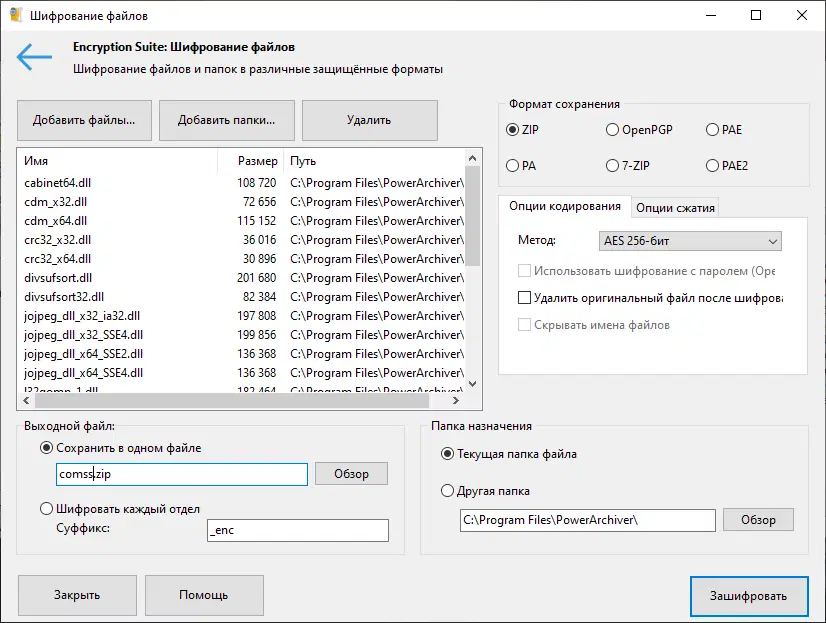Minimize the Шифрование файлов window

711,15
